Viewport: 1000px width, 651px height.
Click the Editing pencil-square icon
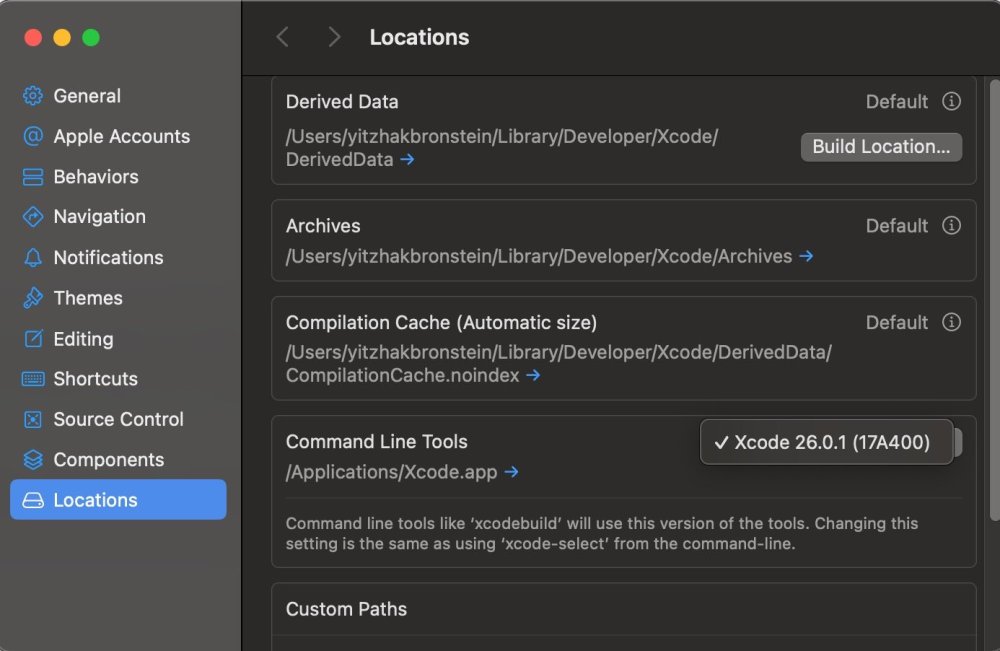33,339
